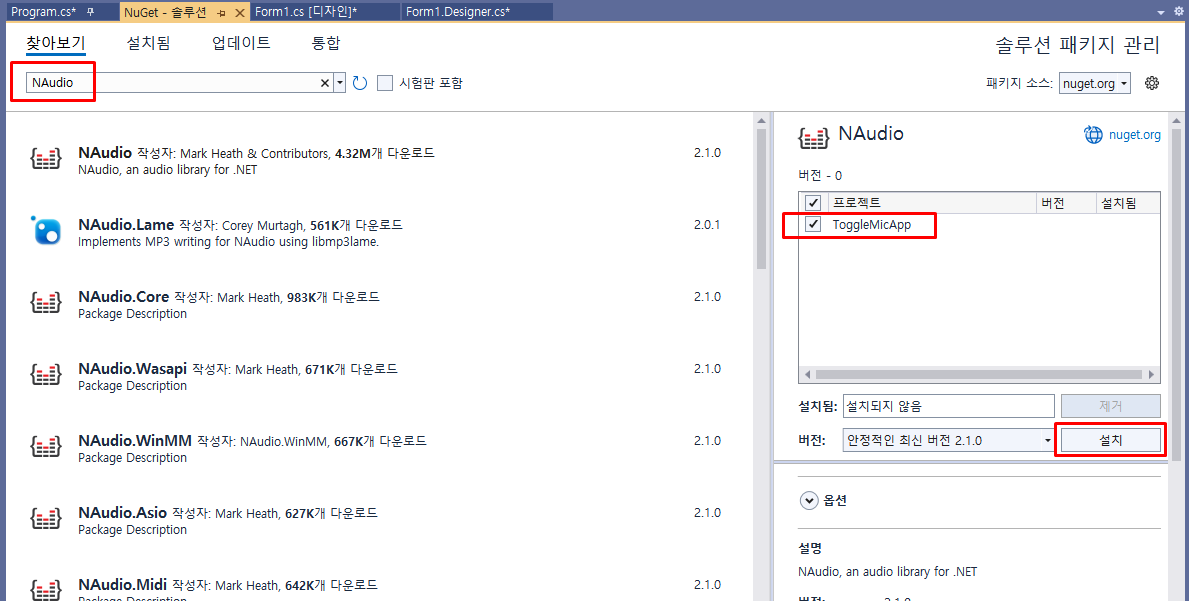Click the NAudio.Midi package icon
Image resolution: width=1189 pixels, height=601 pixels.
[x=45, y=590]
